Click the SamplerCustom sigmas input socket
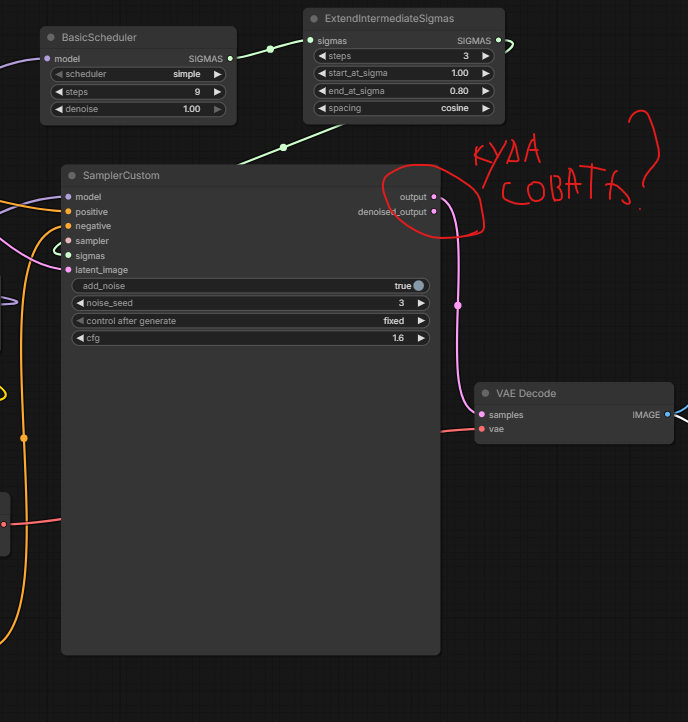Image resolution: width=688 pixels, height=722 pixels. 69,255
